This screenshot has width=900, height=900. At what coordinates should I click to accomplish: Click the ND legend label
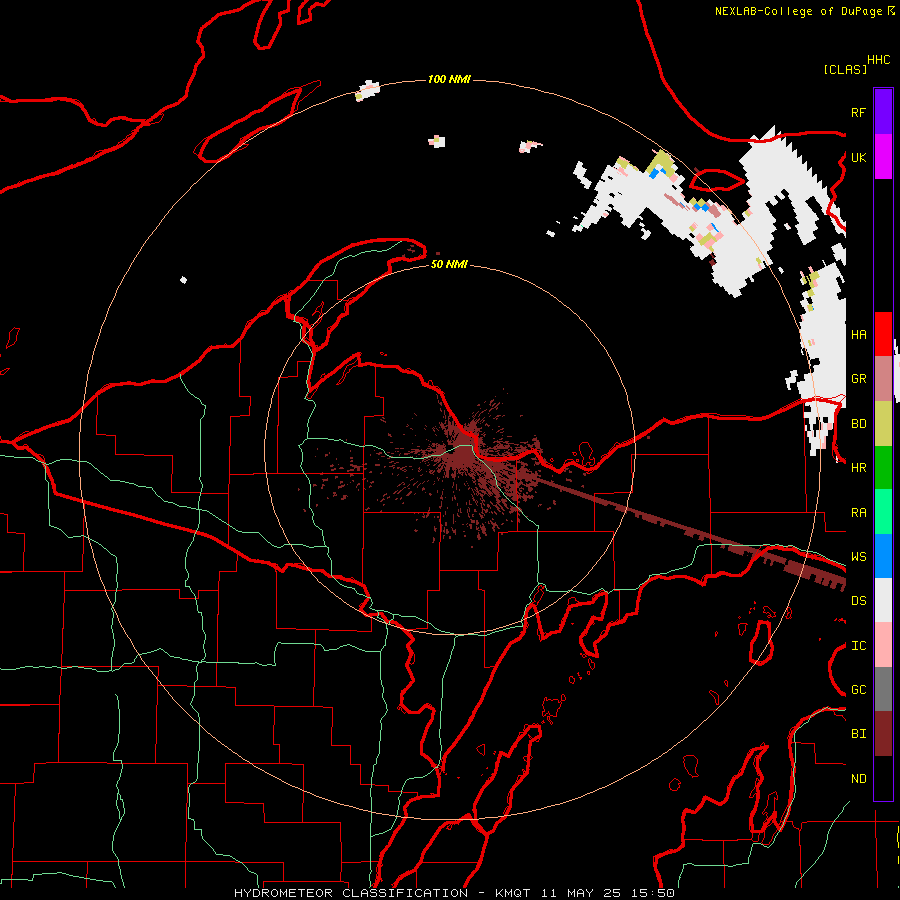pos(858,778)
